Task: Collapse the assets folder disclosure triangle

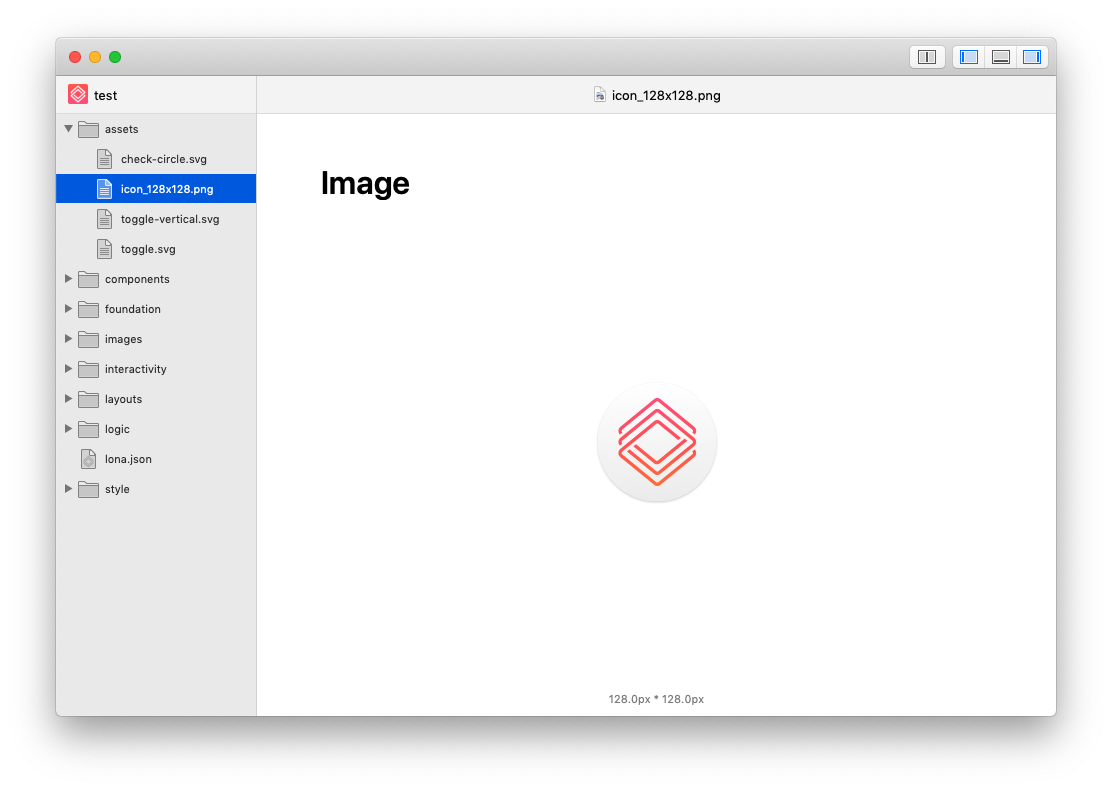Action: pyautogui.click(x=69, y=129)
